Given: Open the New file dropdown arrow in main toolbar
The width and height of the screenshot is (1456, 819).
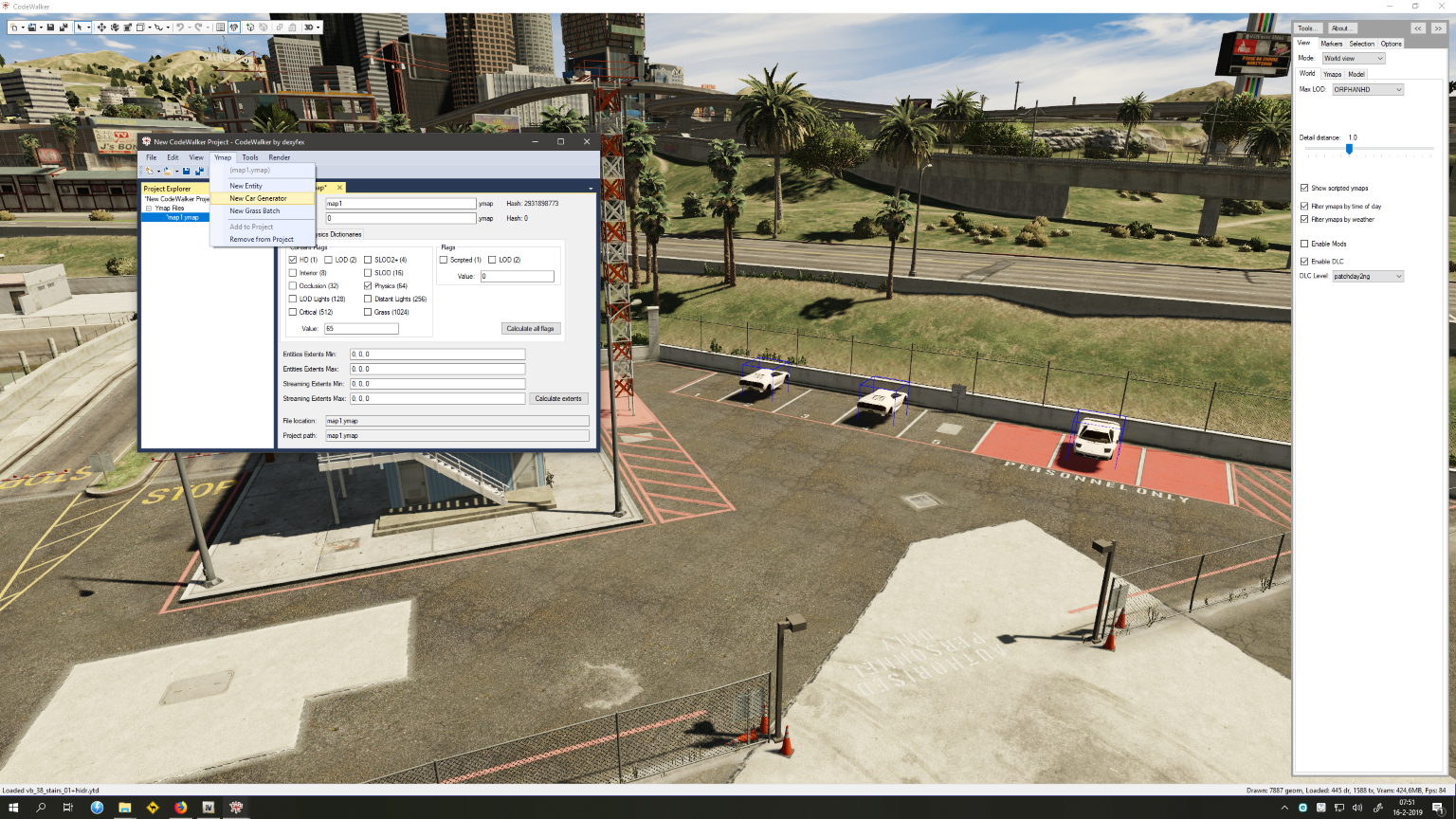Looking at the screenshot, I should (x=23, y=27).
